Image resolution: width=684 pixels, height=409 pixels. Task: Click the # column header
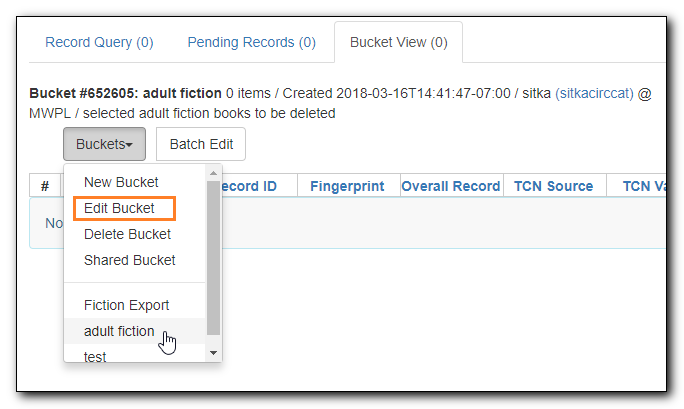pyautogui.click(x=45, y=186)
